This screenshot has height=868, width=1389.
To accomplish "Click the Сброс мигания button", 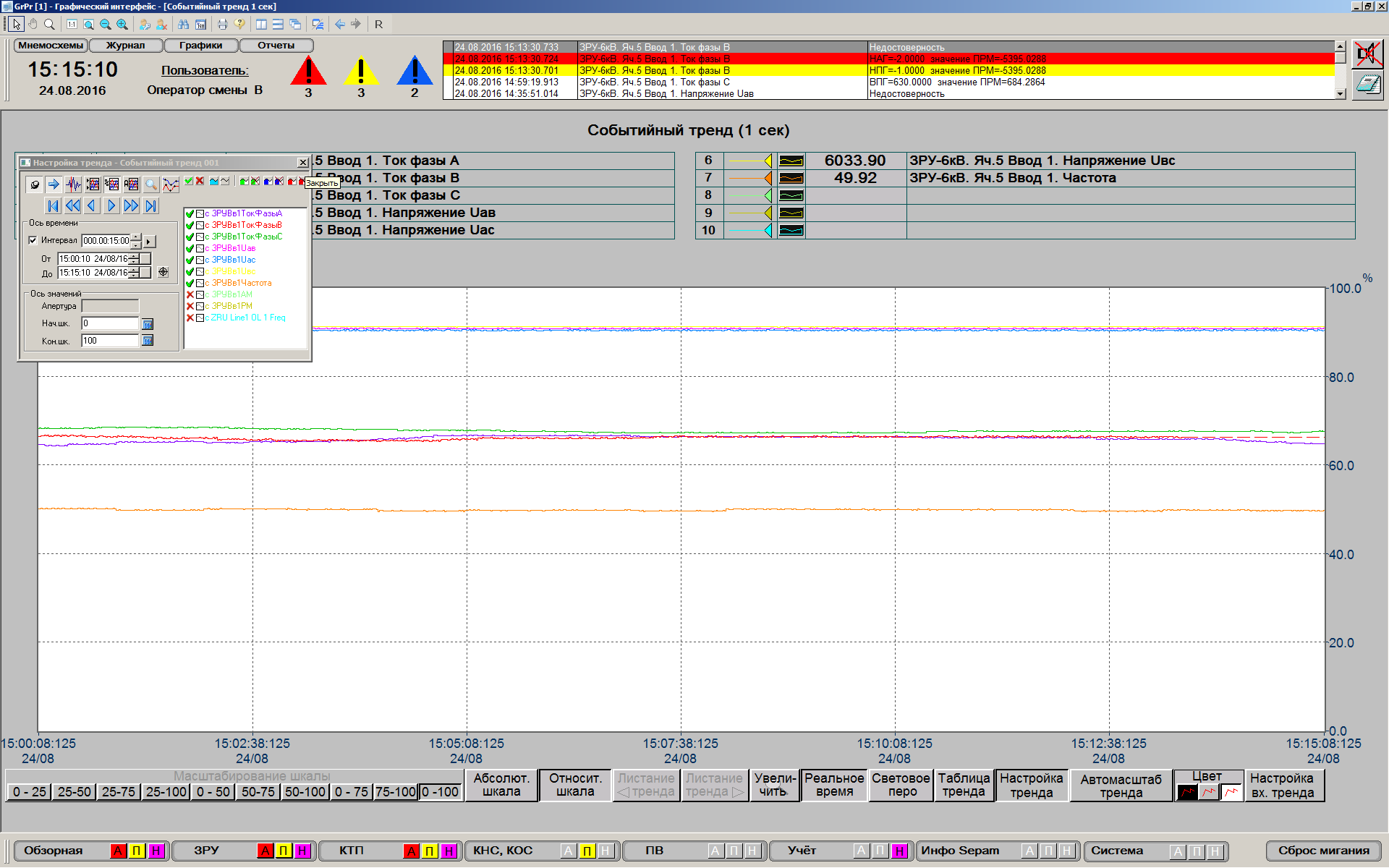I will (x=1324, y=851).
